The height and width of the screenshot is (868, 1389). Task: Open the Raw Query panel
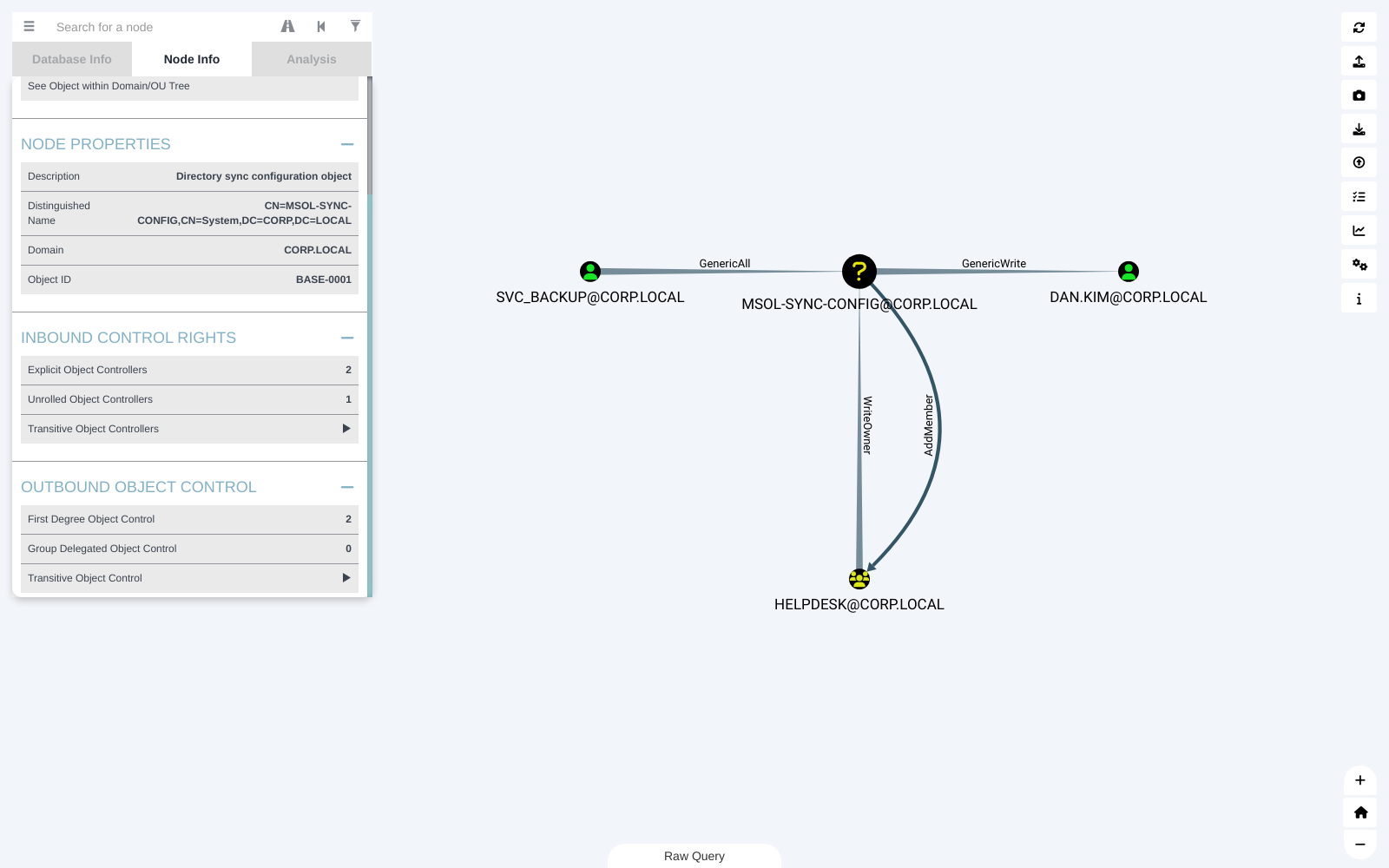694,856
